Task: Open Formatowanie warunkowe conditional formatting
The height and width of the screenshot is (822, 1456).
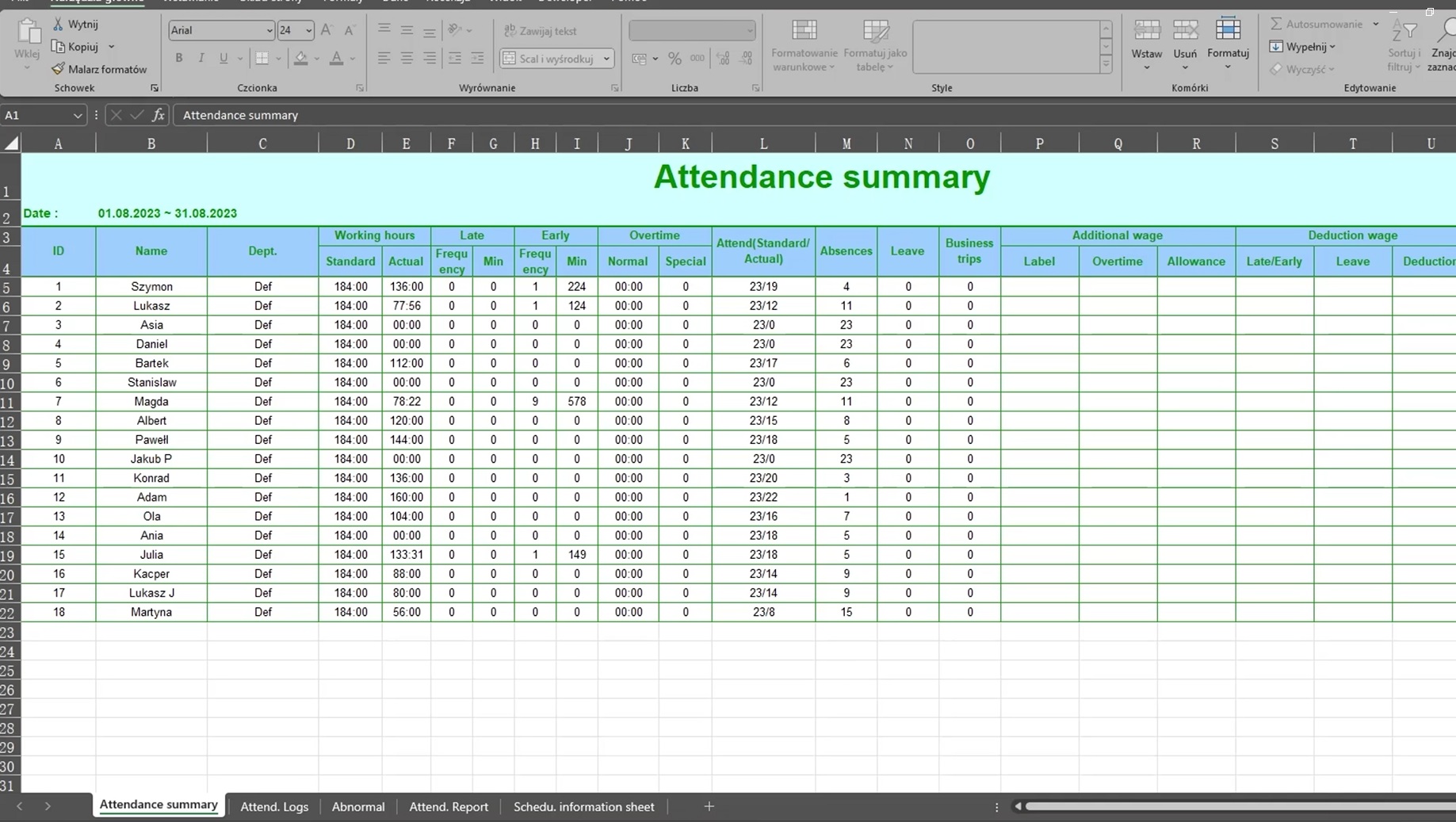Action: coord(804,45)
